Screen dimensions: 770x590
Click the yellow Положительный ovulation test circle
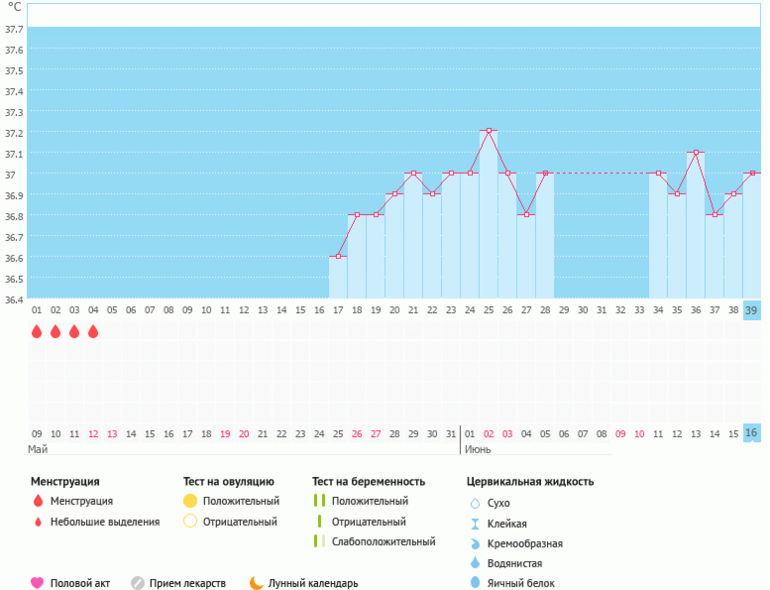pyautogui.click(x=190, y=501)
